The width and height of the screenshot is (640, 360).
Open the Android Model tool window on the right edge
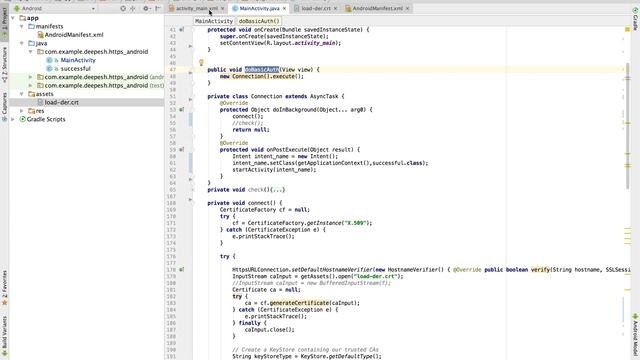point(636,335)
